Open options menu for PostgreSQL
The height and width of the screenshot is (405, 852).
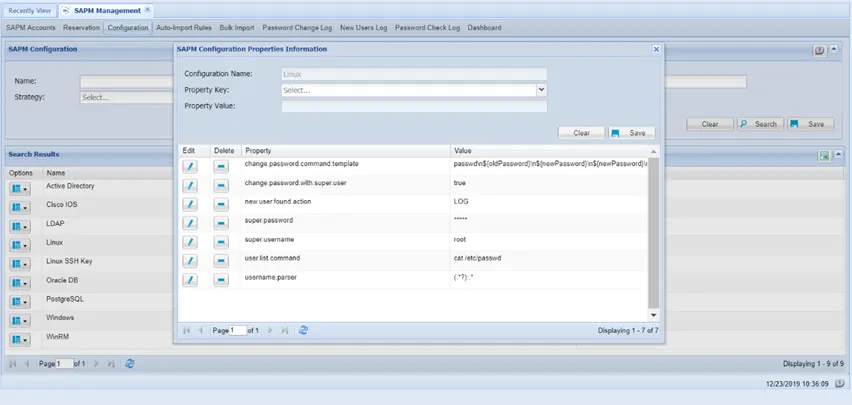pos(20,302)
